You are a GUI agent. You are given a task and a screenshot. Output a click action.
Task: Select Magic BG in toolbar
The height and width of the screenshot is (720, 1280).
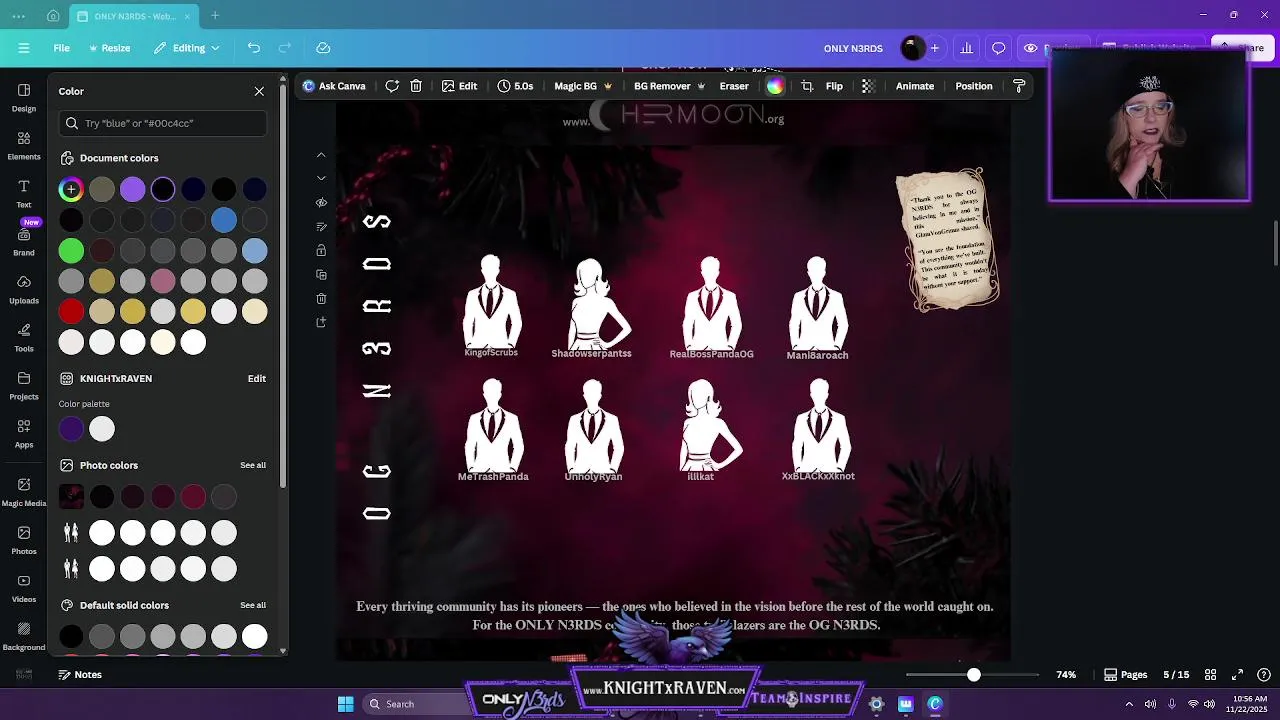583,86
